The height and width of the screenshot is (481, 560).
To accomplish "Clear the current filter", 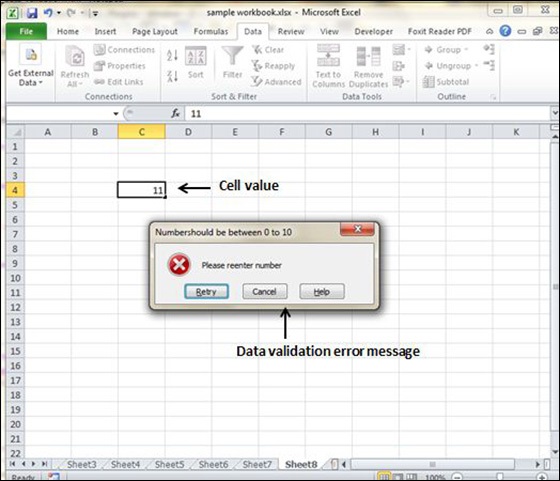I will coord(268,50).
